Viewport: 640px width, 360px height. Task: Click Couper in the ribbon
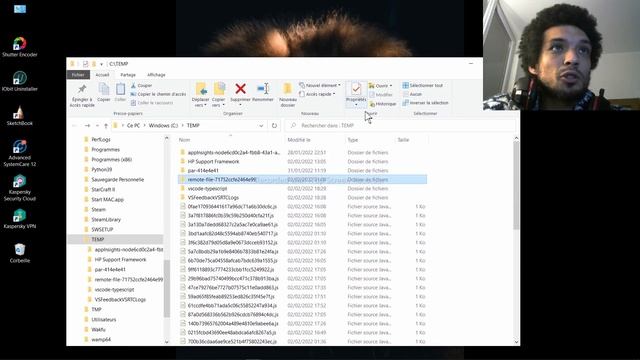click(141, 86)
